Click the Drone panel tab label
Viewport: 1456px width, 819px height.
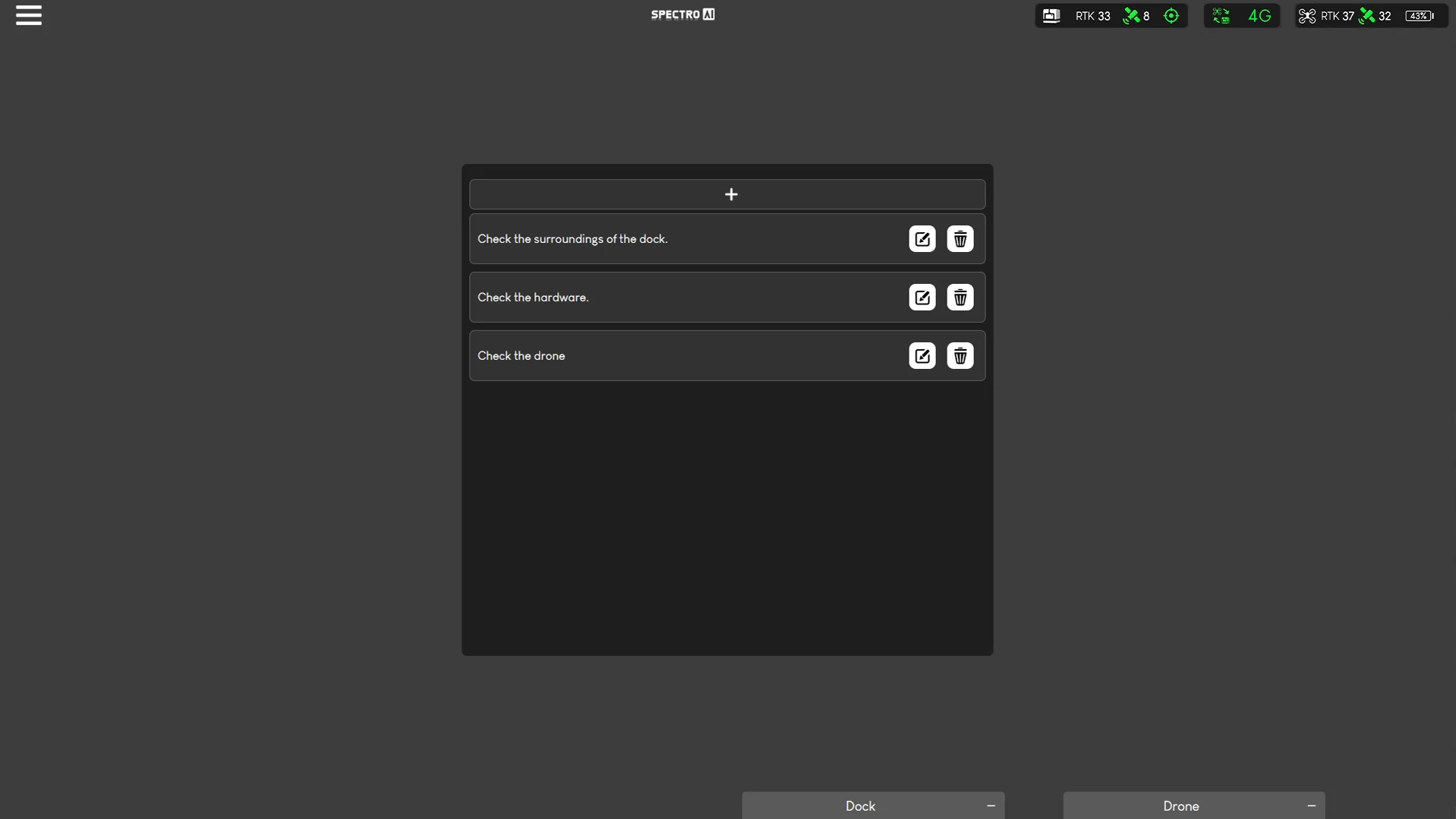(x=1180, y=805)
